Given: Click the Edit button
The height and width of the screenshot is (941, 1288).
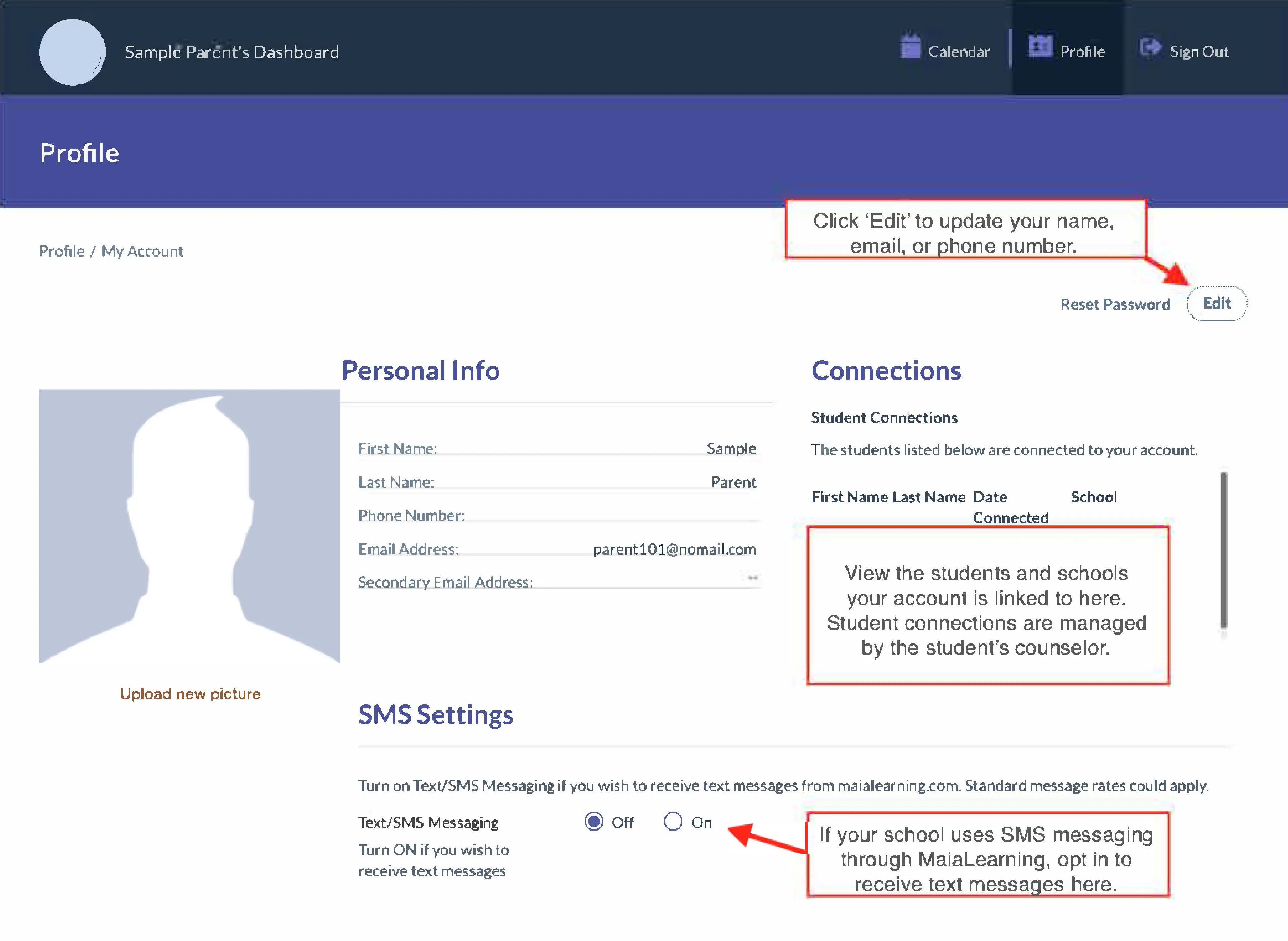Looking at the screenshot, I should coord(1217,304).
